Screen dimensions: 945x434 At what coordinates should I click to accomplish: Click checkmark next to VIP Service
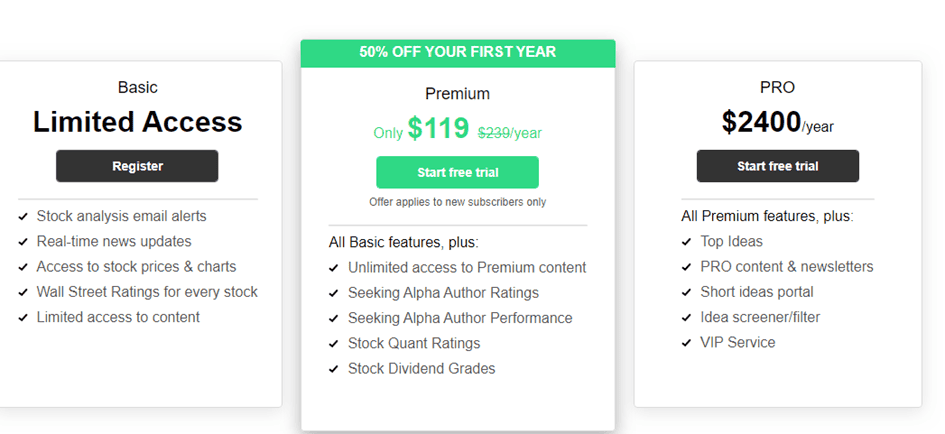click(687, 343)
